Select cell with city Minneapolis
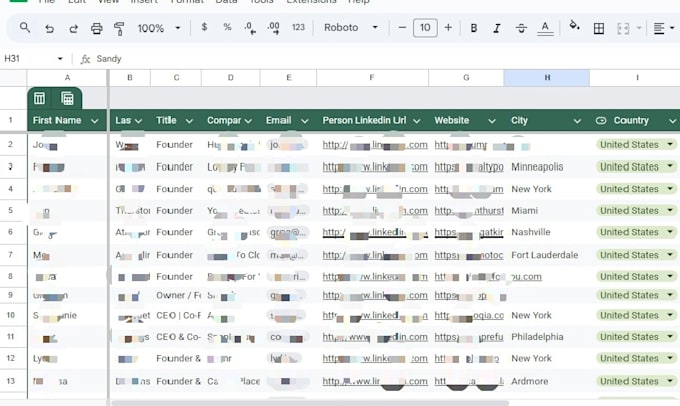680x406 pixels. pos(546,167)
